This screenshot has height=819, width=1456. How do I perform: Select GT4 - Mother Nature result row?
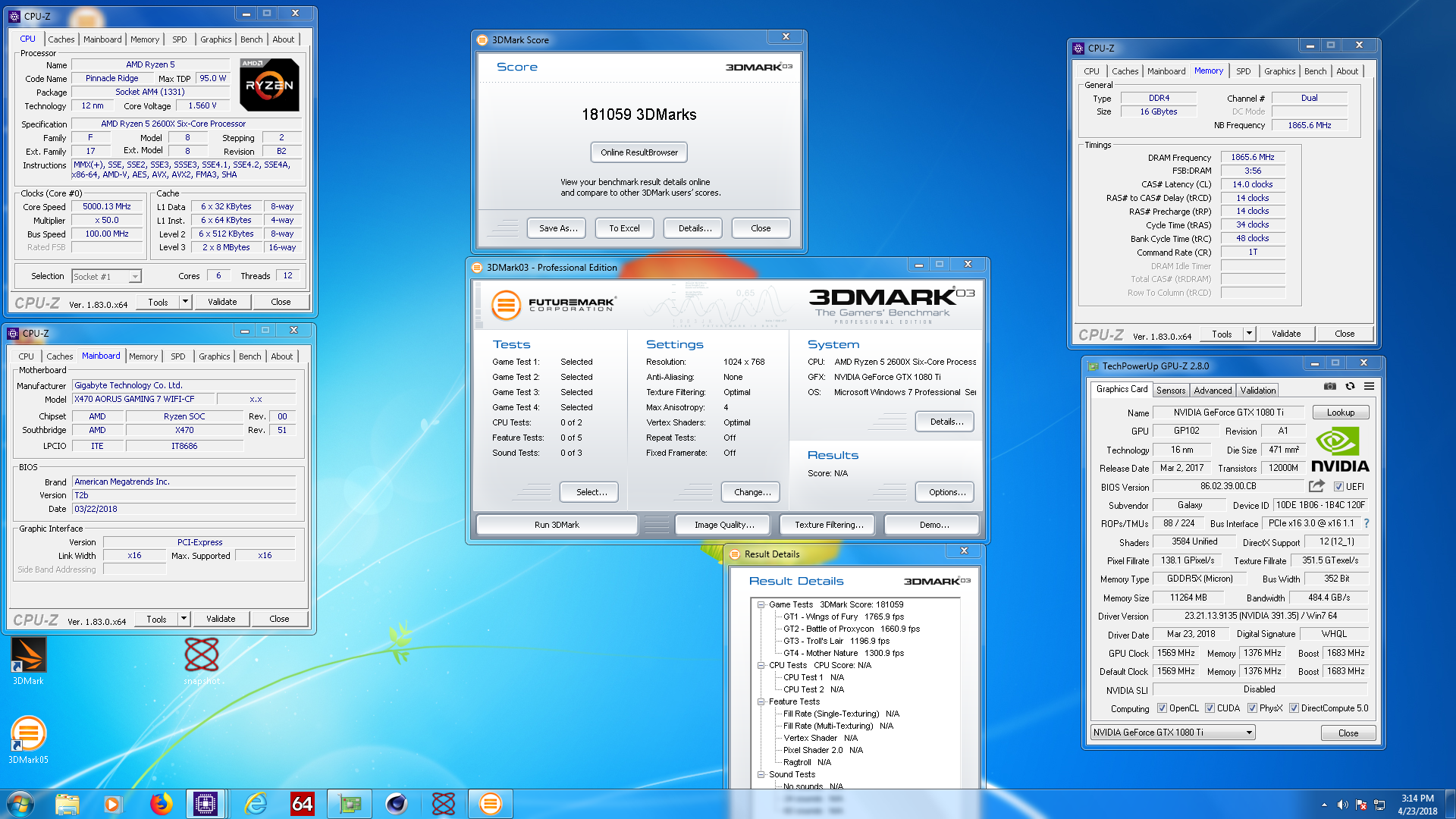(x=843, y=653)
